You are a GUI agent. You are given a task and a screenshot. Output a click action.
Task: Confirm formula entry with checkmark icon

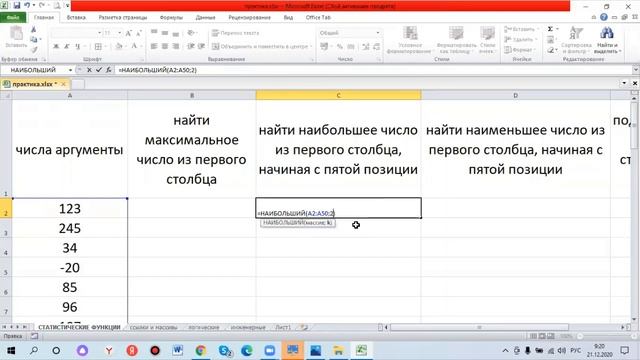[99, 70]
